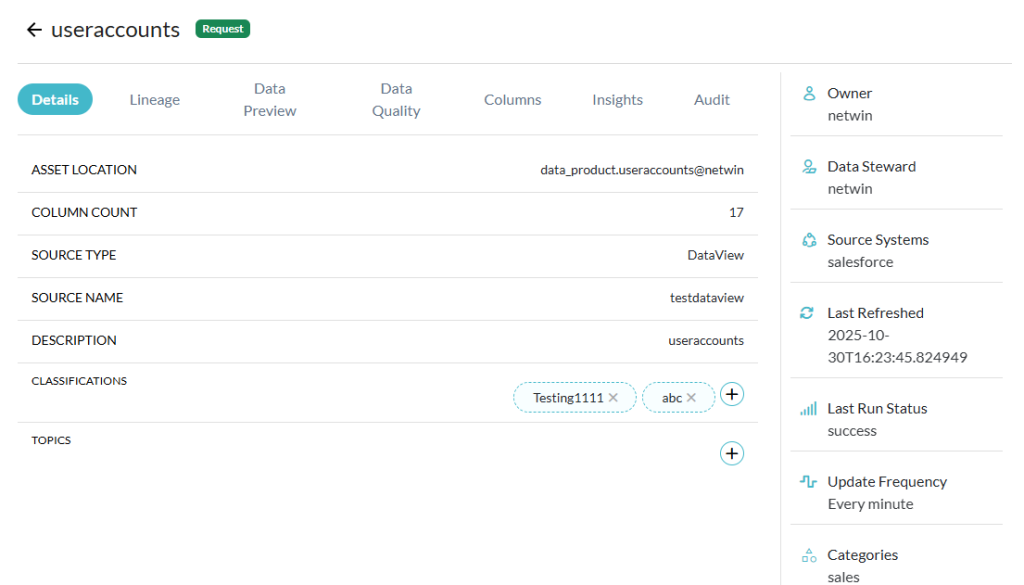Click the Last Run Status bar chart icon
The height and width of the screenshot is (585, 1024).
coord(808,408)
